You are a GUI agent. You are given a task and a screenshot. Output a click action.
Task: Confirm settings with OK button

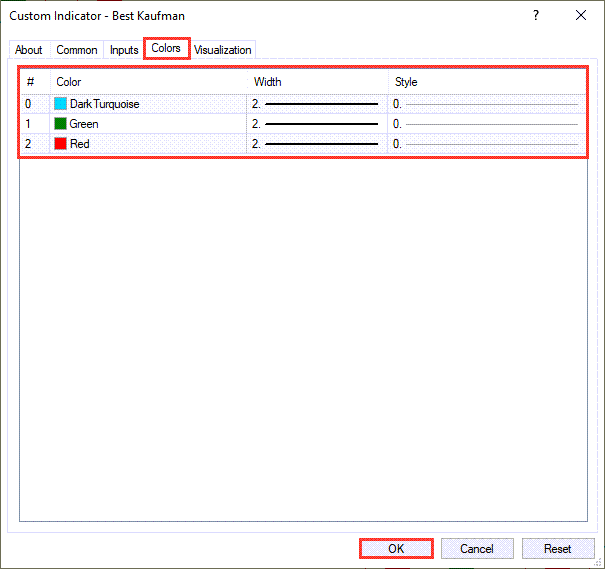pos(396,549)
